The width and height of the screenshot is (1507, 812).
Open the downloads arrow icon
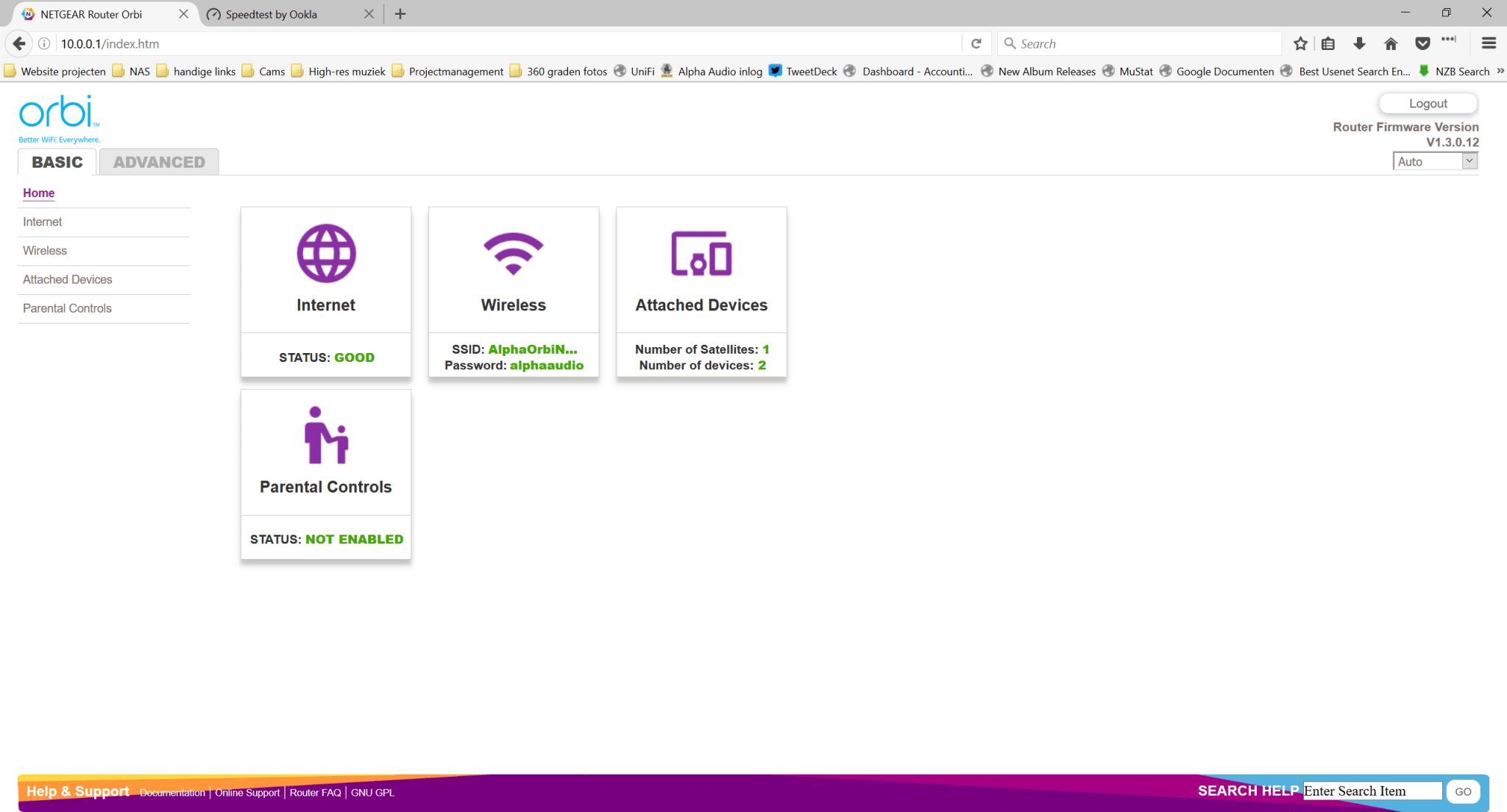point(1360,43)
